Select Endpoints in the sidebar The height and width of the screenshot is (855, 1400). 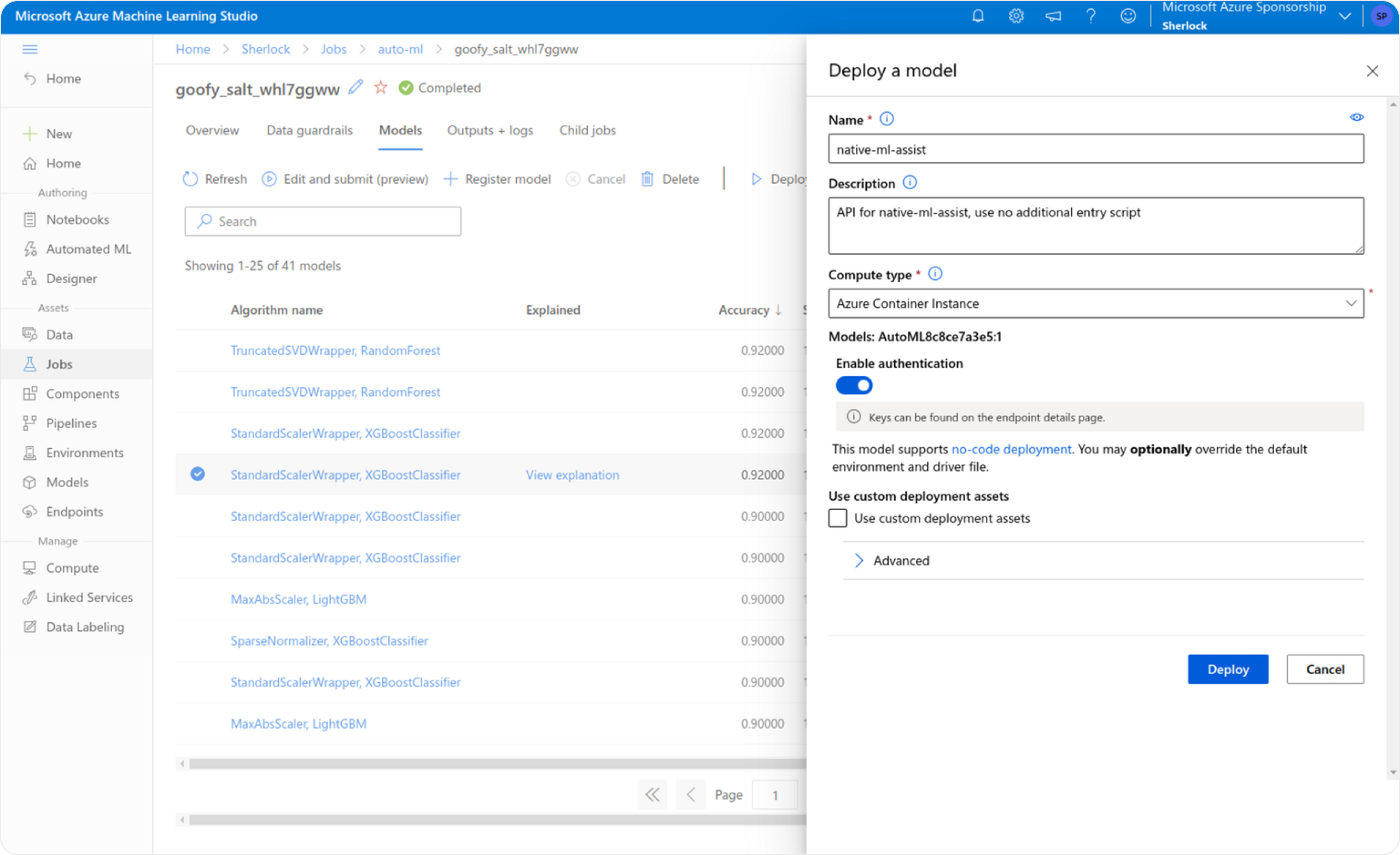click(x=74, y=511)
